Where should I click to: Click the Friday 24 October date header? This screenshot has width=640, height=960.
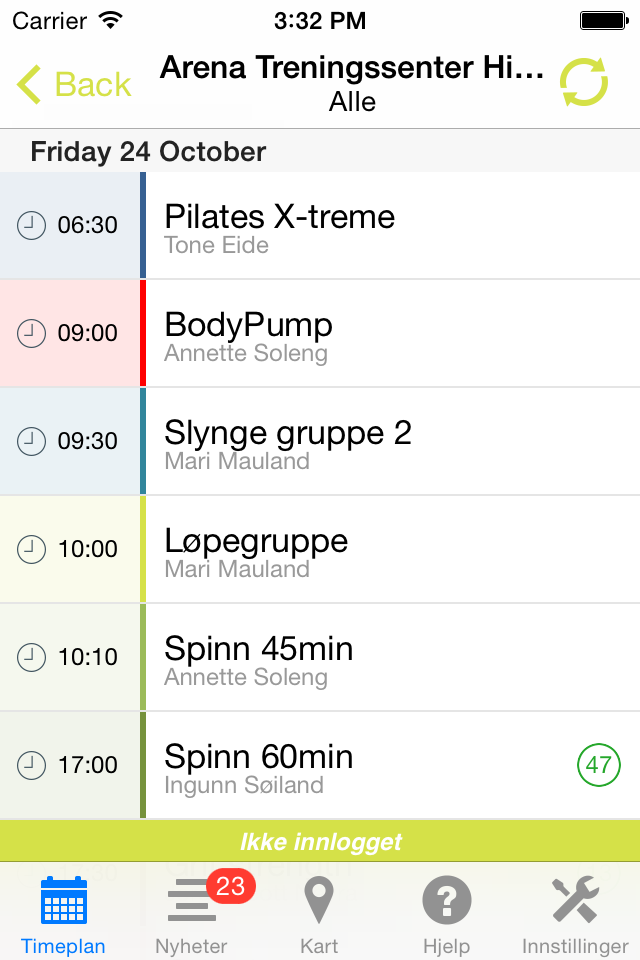click(148, 151)
